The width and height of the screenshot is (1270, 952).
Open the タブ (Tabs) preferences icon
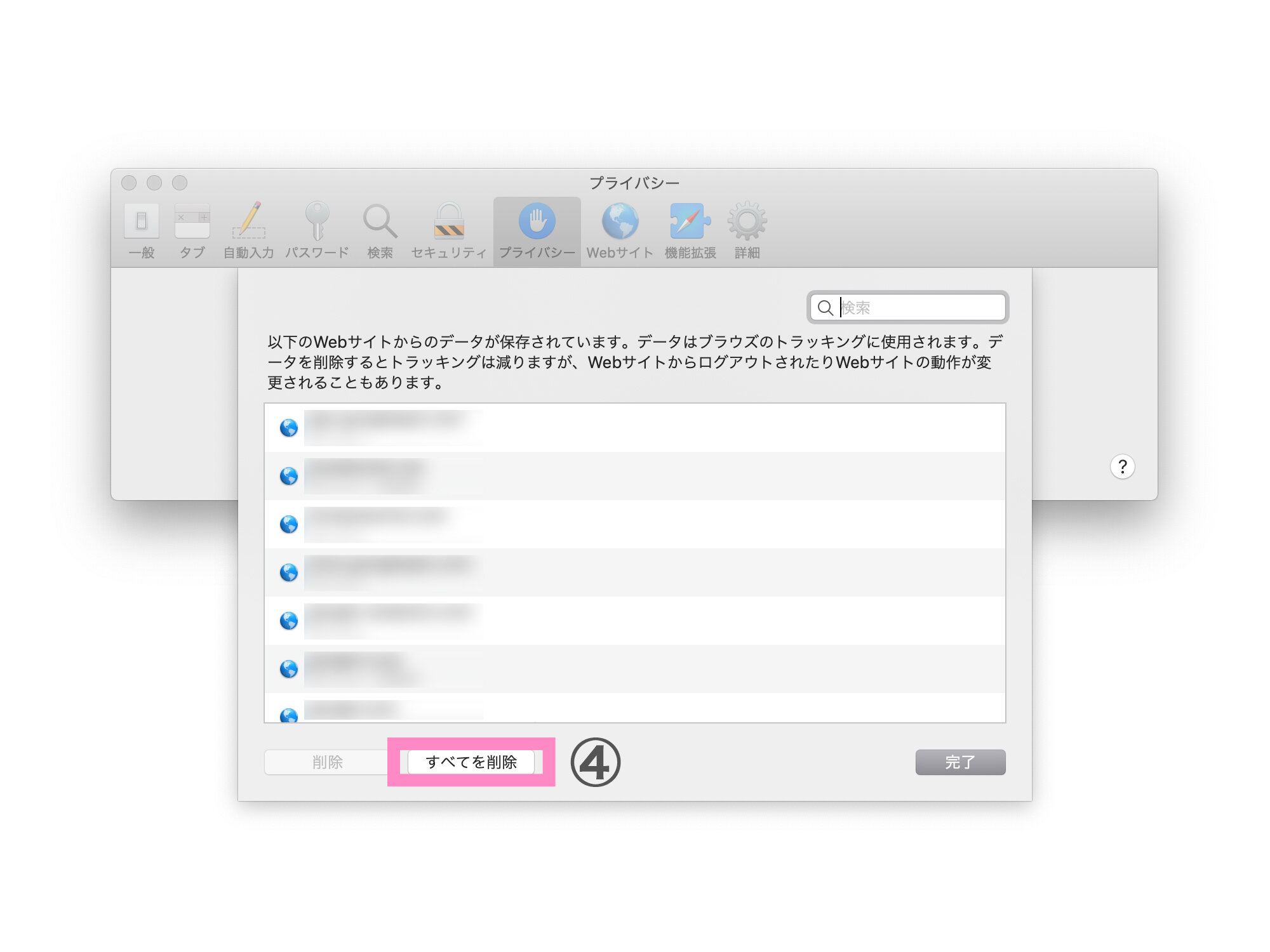(x=192, y=221)
